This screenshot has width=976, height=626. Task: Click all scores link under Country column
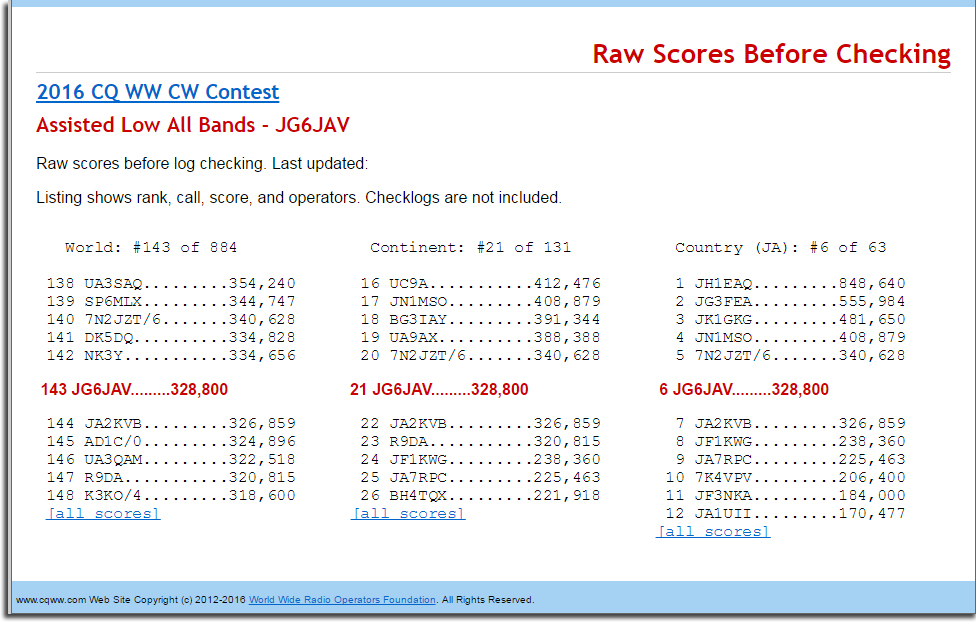point(713,532)
